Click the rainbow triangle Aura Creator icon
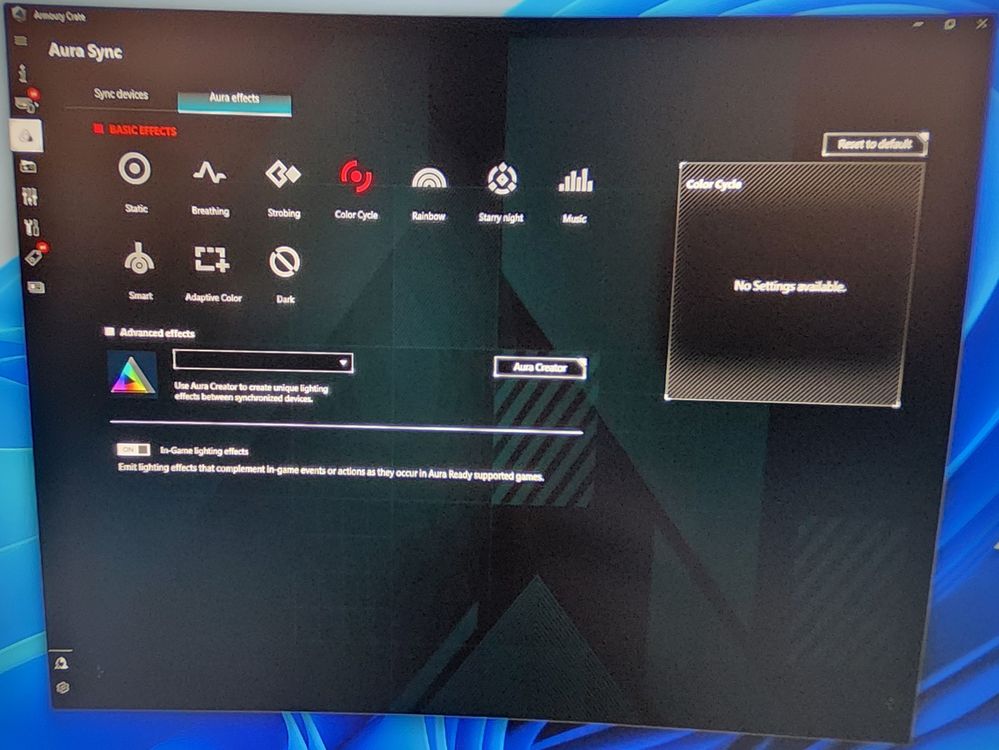This screenshot has width=999, height=750. click(x=133, y=375)
